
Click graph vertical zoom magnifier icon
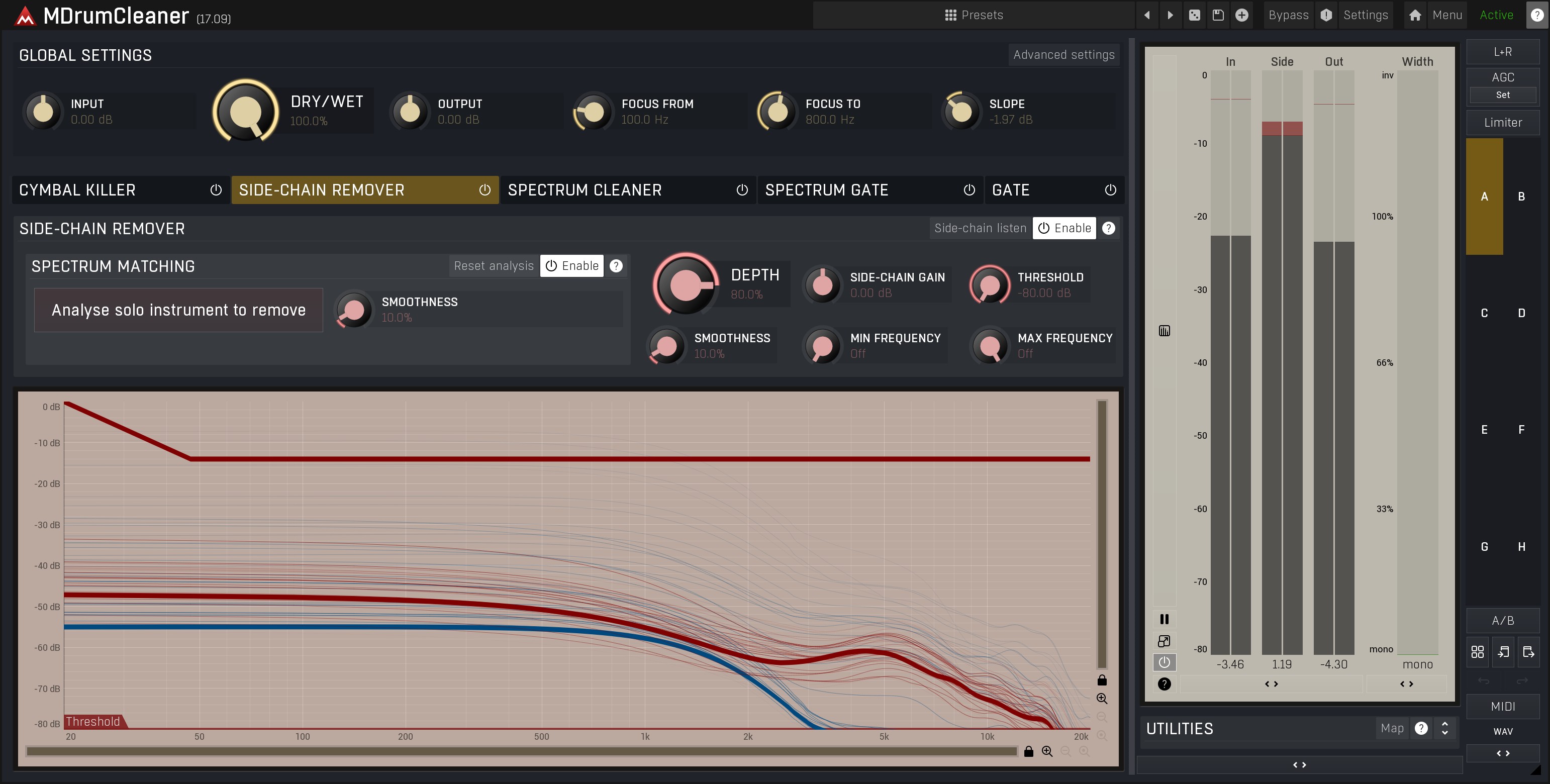click(1102, 699)
